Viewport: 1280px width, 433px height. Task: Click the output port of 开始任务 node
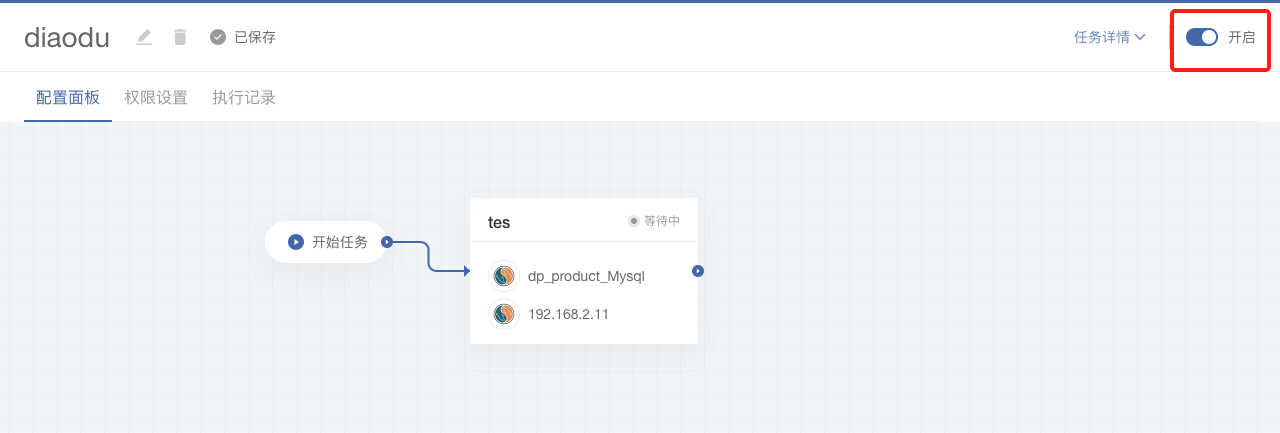click(387, 242)
